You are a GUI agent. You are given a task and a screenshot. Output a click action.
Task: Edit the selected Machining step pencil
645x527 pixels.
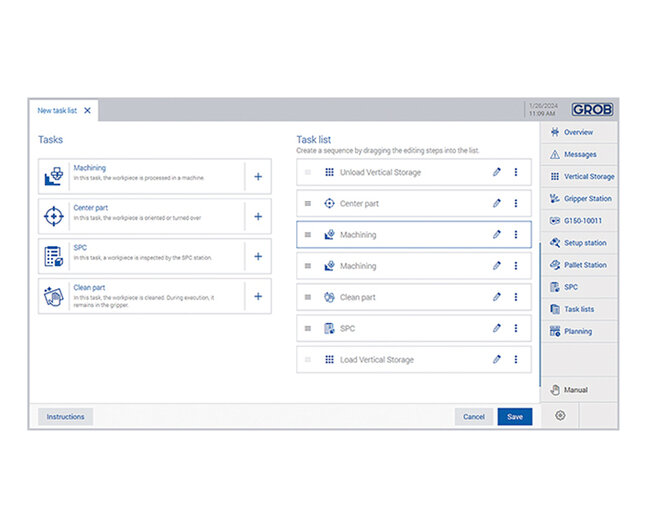497,234
